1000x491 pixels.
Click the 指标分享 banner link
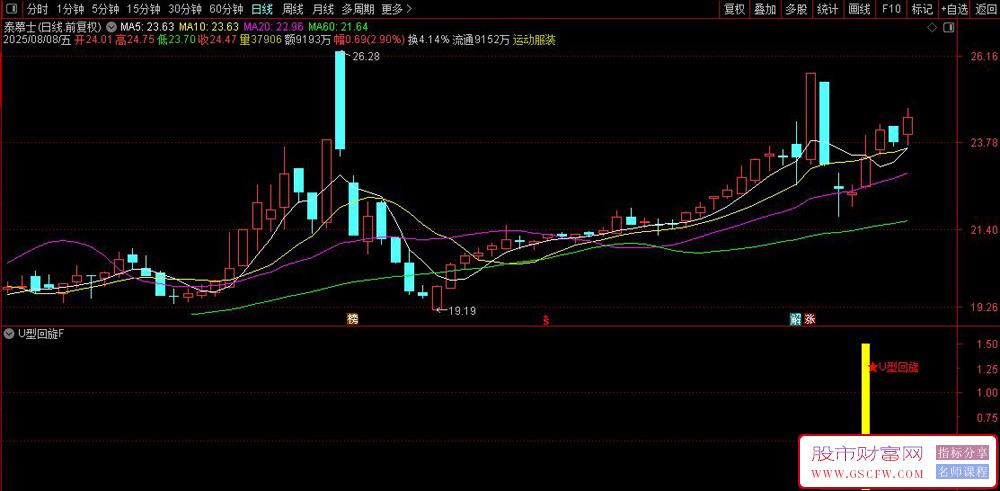(x=962, y=452)
